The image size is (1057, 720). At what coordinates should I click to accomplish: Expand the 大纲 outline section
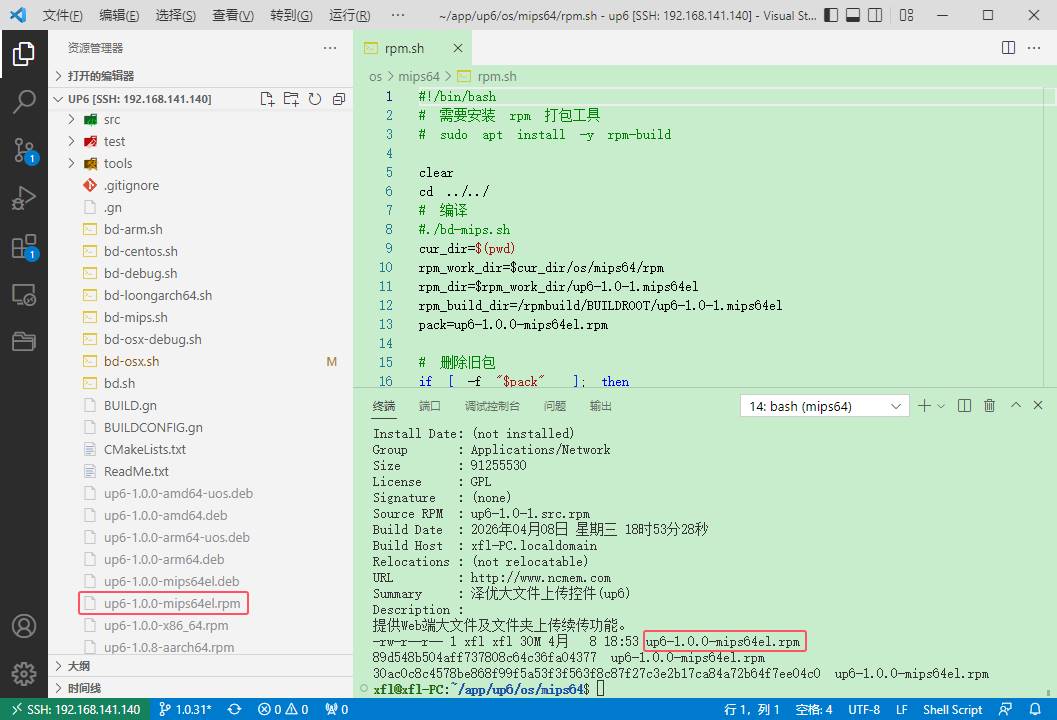point(78,666)
